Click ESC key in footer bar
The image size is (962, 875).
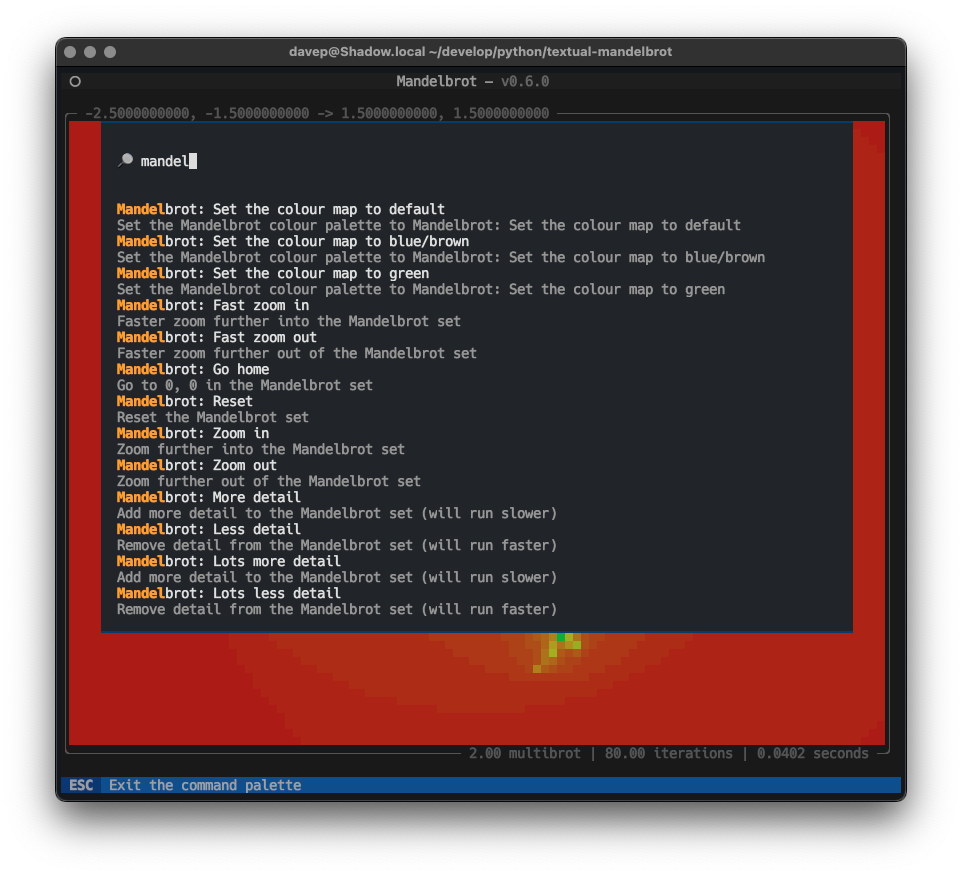click(x=81, y=785)
